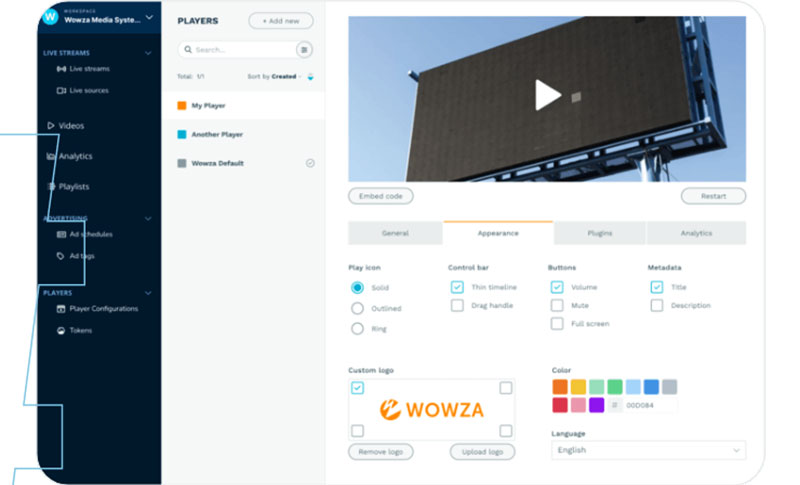The height and width of the screenshot is (485, 800).
Task: Play the preview video
Action: point(547,95)
